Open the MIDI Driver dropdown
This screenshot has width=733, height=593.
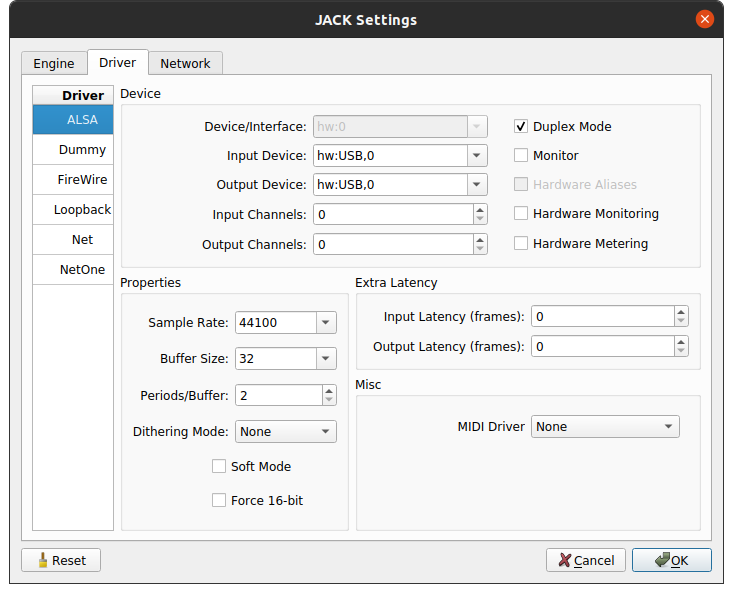605,426
